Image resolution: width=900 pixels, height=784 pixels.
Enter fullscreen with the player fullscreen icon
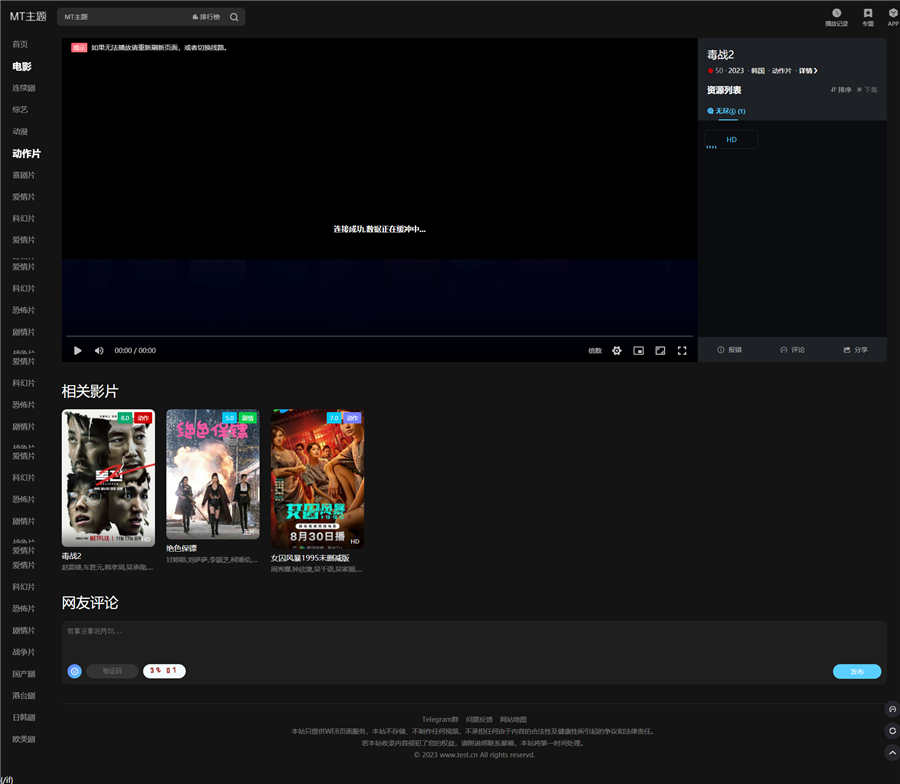682,351
